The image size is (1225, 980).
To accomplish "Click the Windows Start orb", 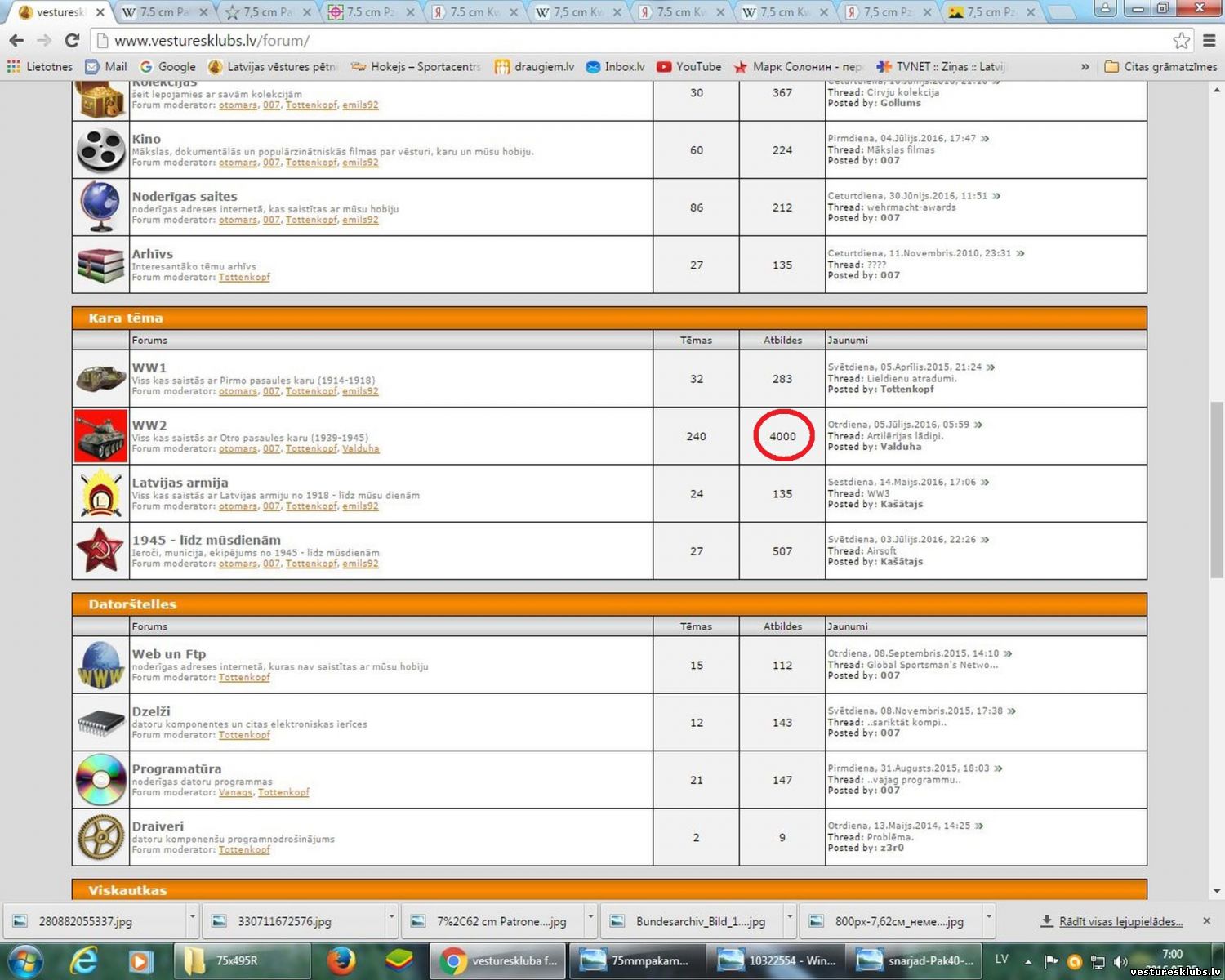I will pyautogui.click(x=26, y=960).
